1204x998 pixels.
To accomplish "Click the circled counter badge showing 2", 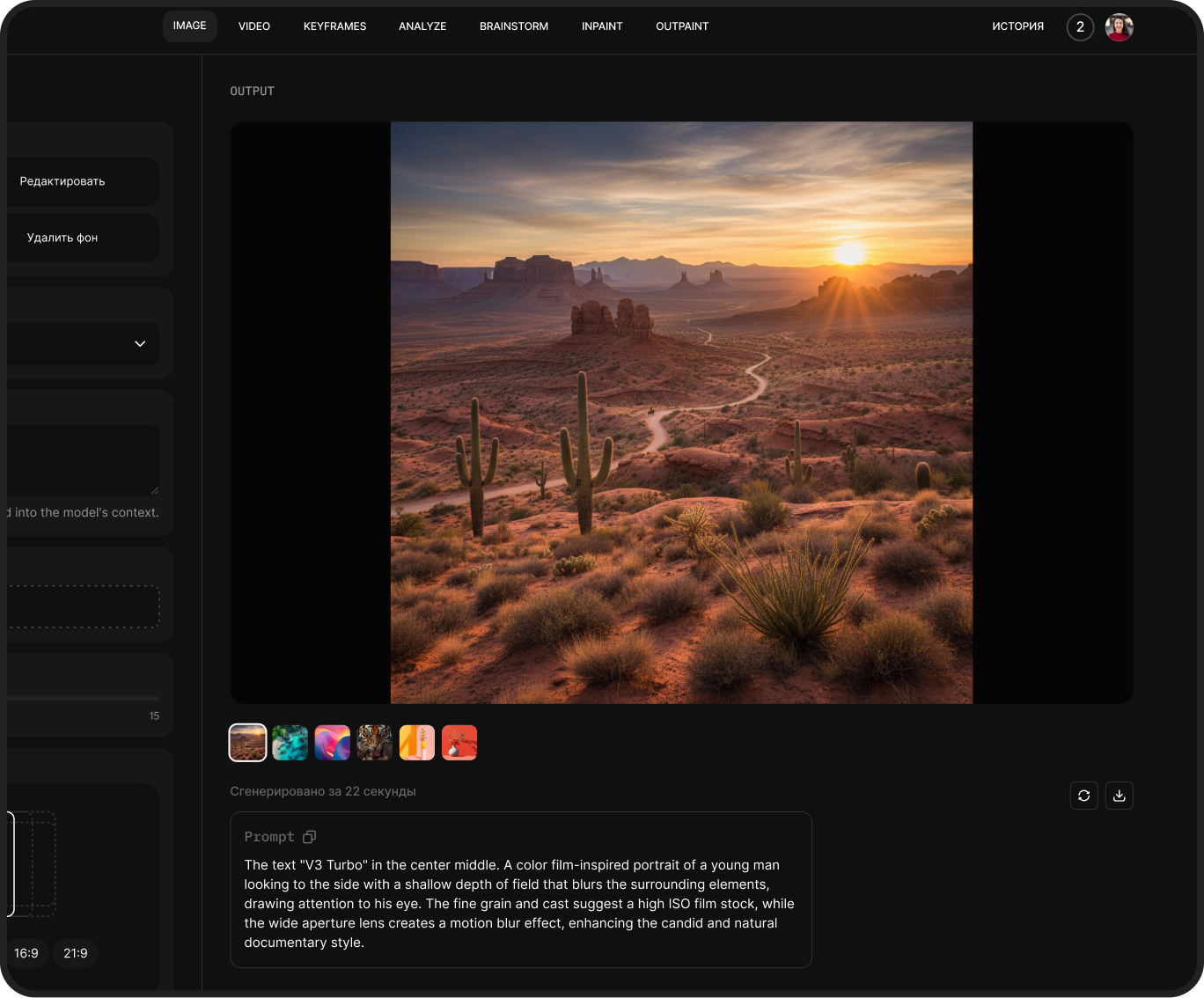I will coord(1080,27).
